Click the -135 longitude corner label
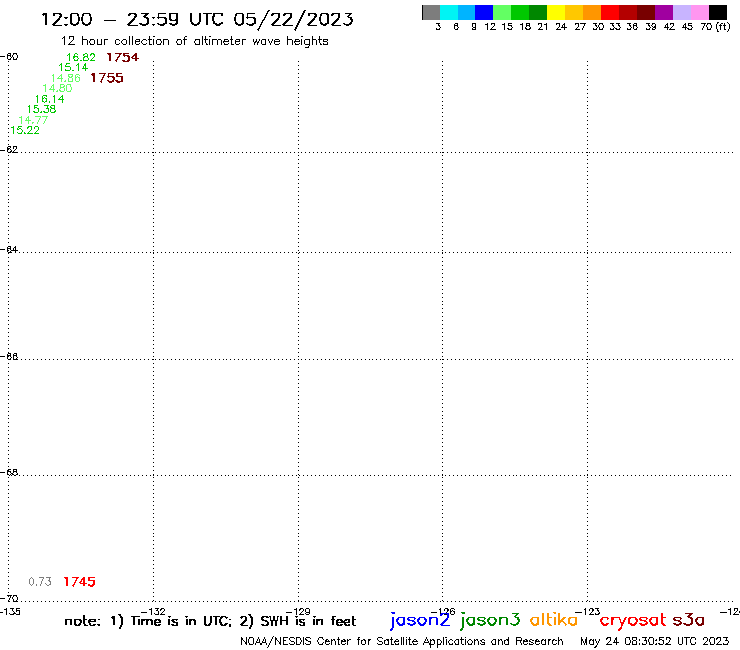This screenshot has width=740, height=650. click(10, 612)
